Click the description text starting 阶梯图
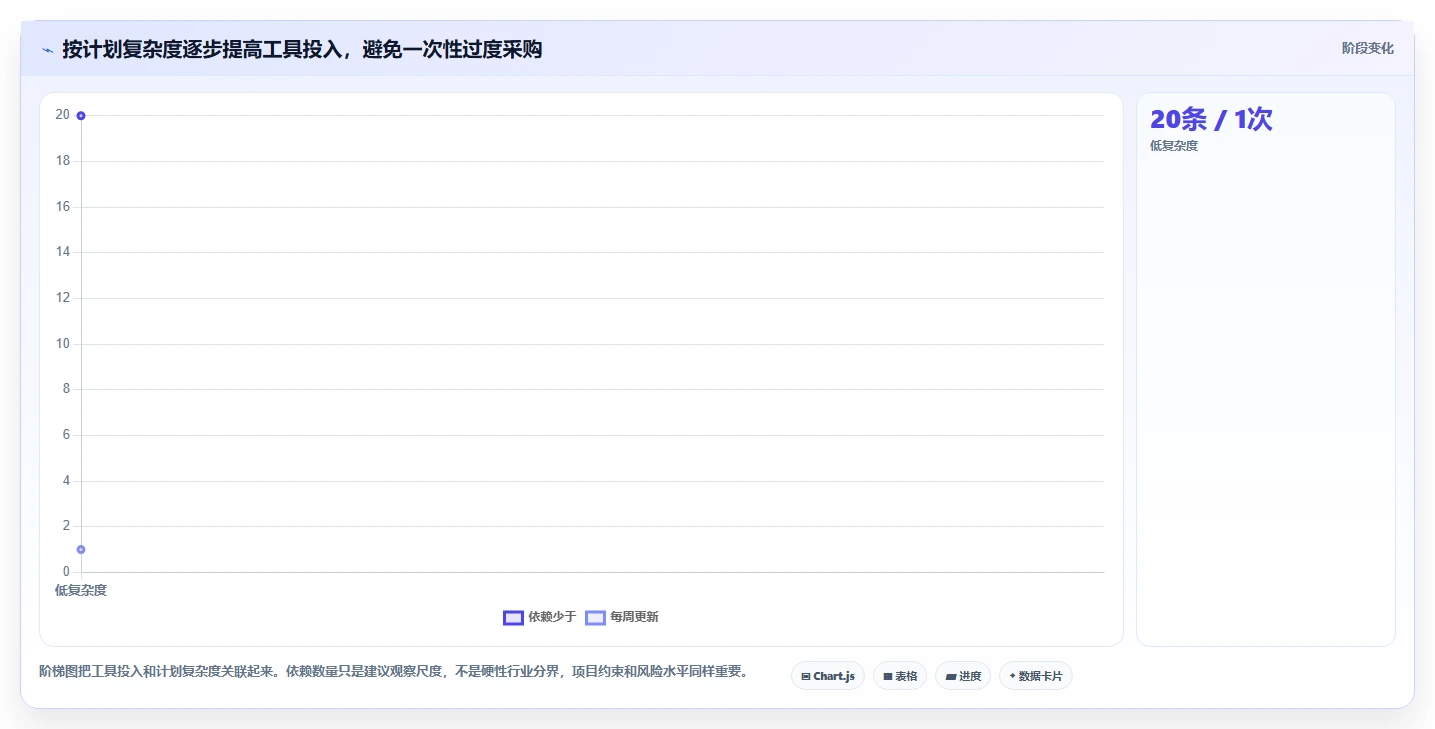The image size is (1435, 729). coord(393,671)
